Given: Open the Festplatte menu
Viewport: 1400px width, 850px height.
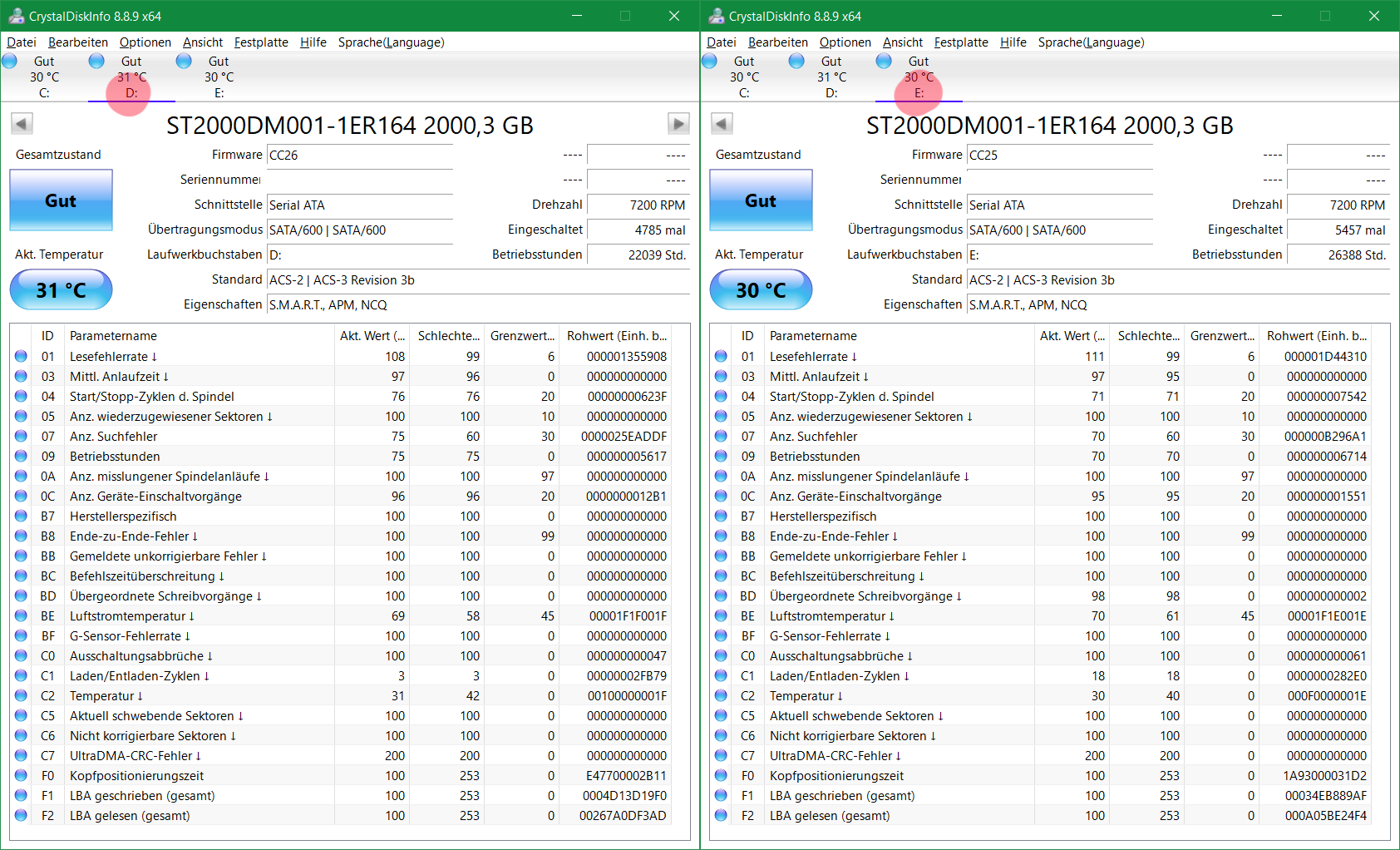Looking at the screenshot, I should pyautogui.click(x=260, y=42).
